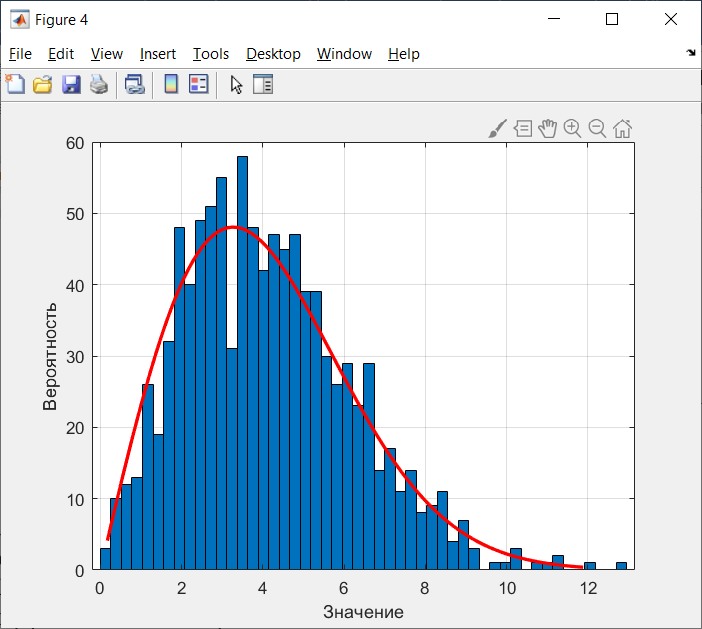Select the Brush data tool above axes
This screenshot has width=702, height=629.
click(497, 128)
